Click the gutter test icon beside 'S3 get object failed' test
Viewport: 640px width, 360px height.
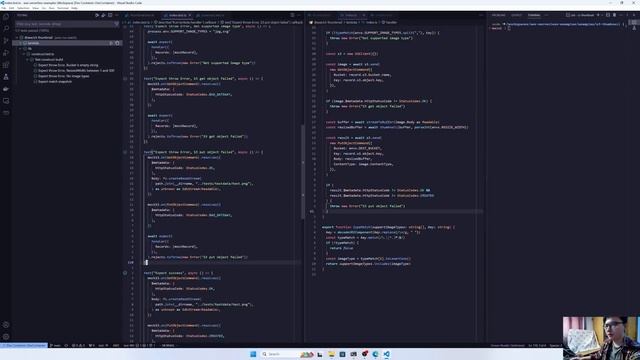125,78
